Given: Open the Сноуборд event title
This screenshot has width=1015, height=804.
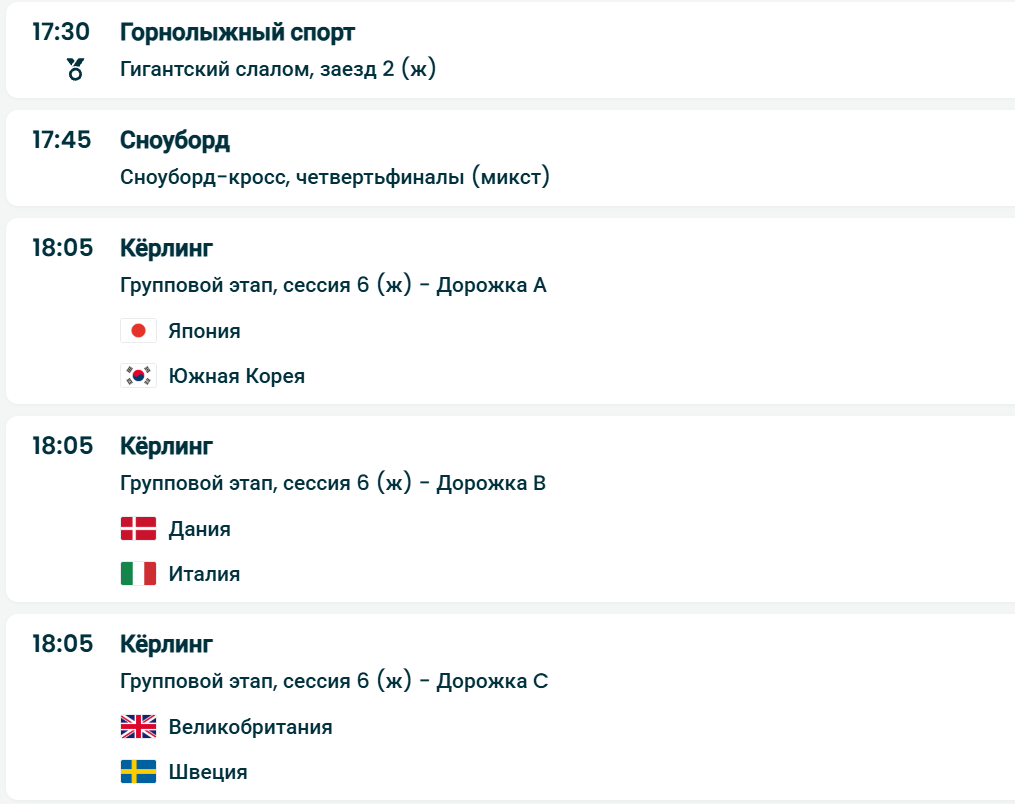Looking at the screenshot, I should pyautogui.click(x=175, y=140).
